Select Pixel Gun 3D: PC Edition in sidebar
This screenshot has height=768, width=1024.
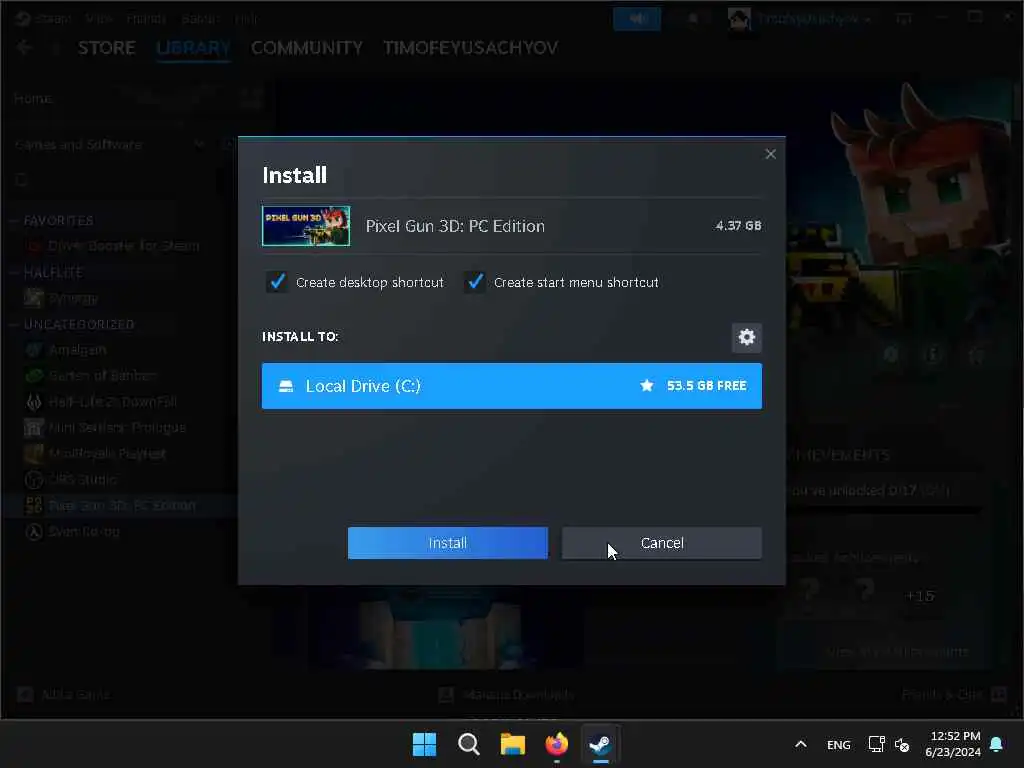point(122,505)
